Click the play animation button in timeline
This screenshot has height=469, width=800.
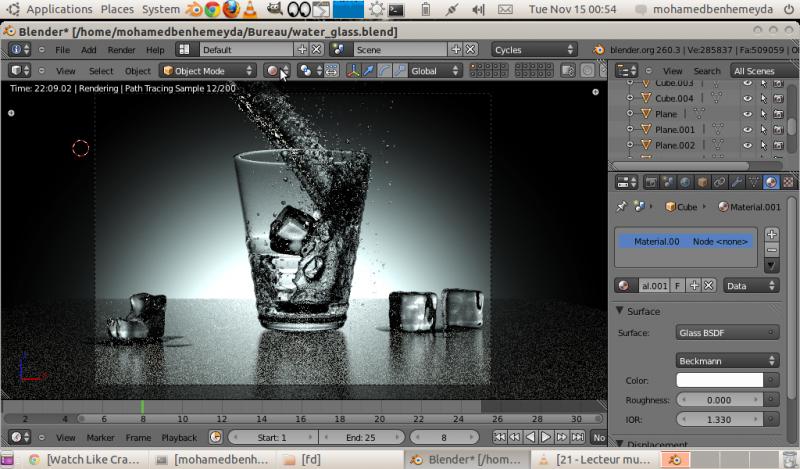click(x=546, y=437)
